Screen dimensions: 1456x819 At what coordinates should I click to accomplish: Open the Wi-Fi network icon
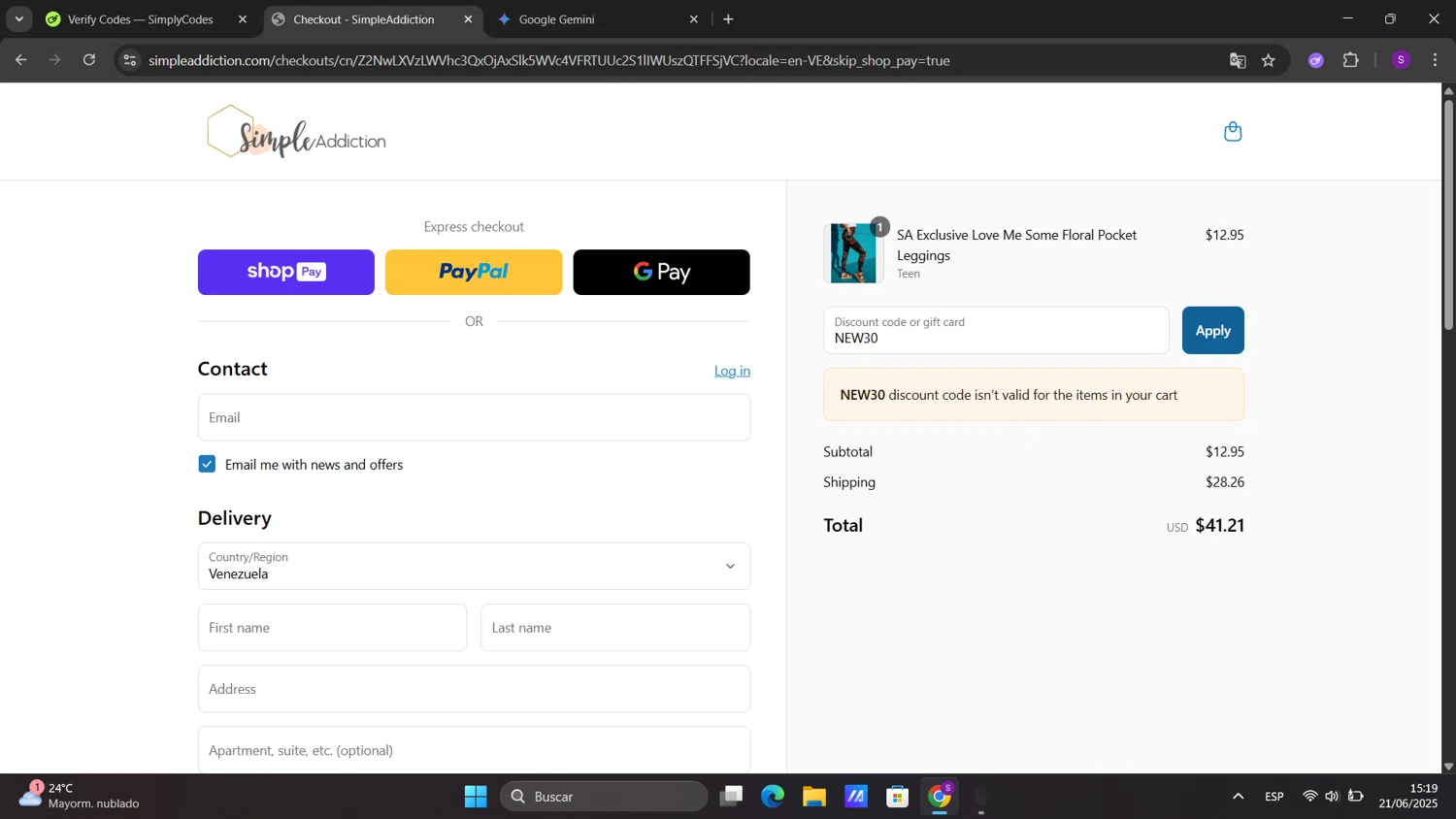click(1309, 797)
